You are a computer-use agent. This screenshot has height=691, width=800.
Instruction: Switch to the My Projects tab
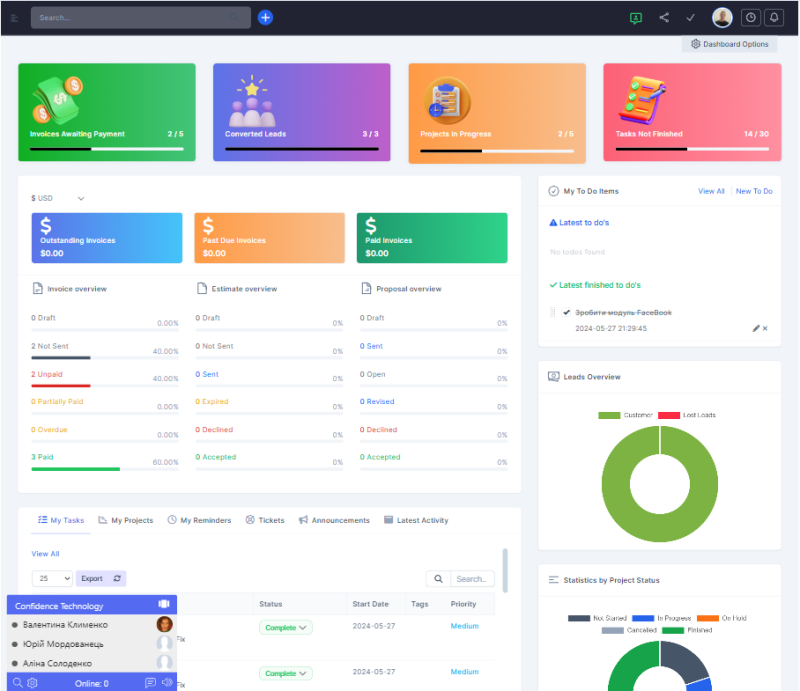[x=126, y=520]
